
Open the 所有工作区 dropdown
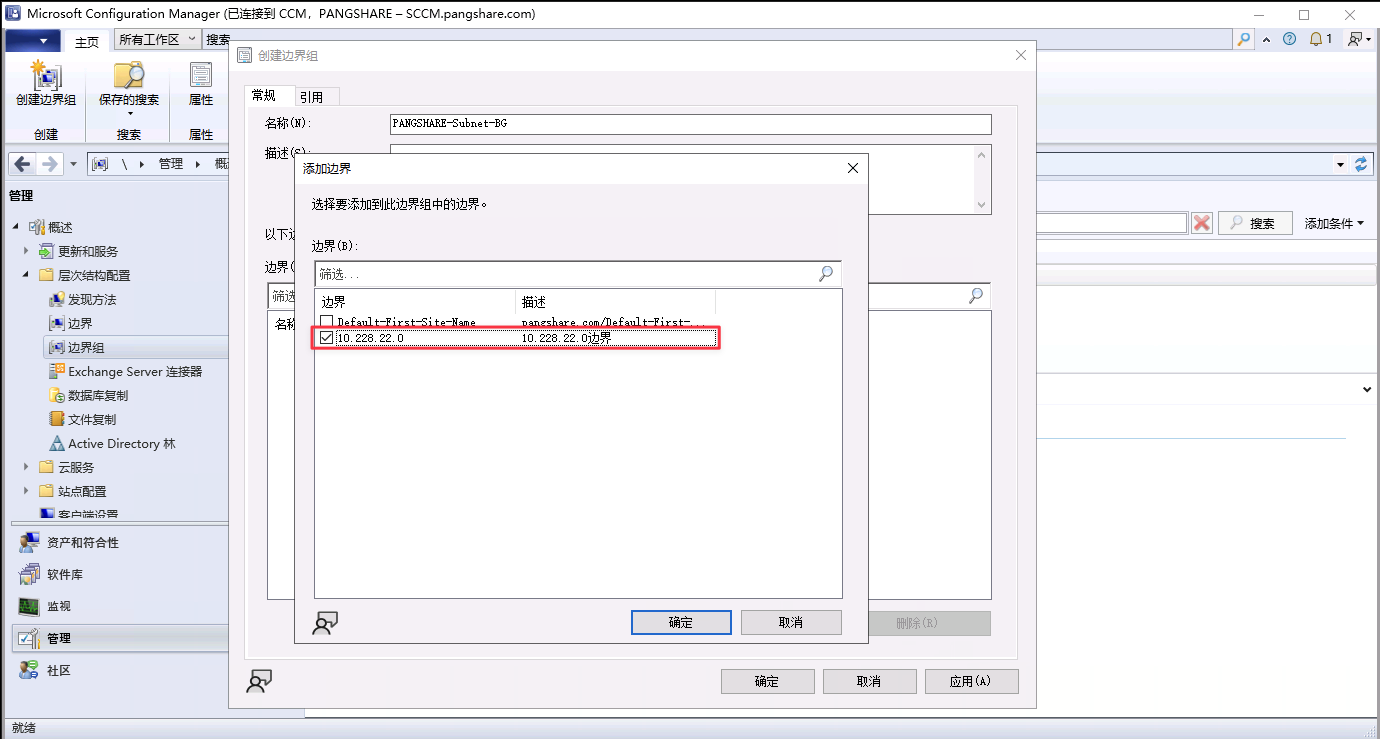click(x=158, y=39)
